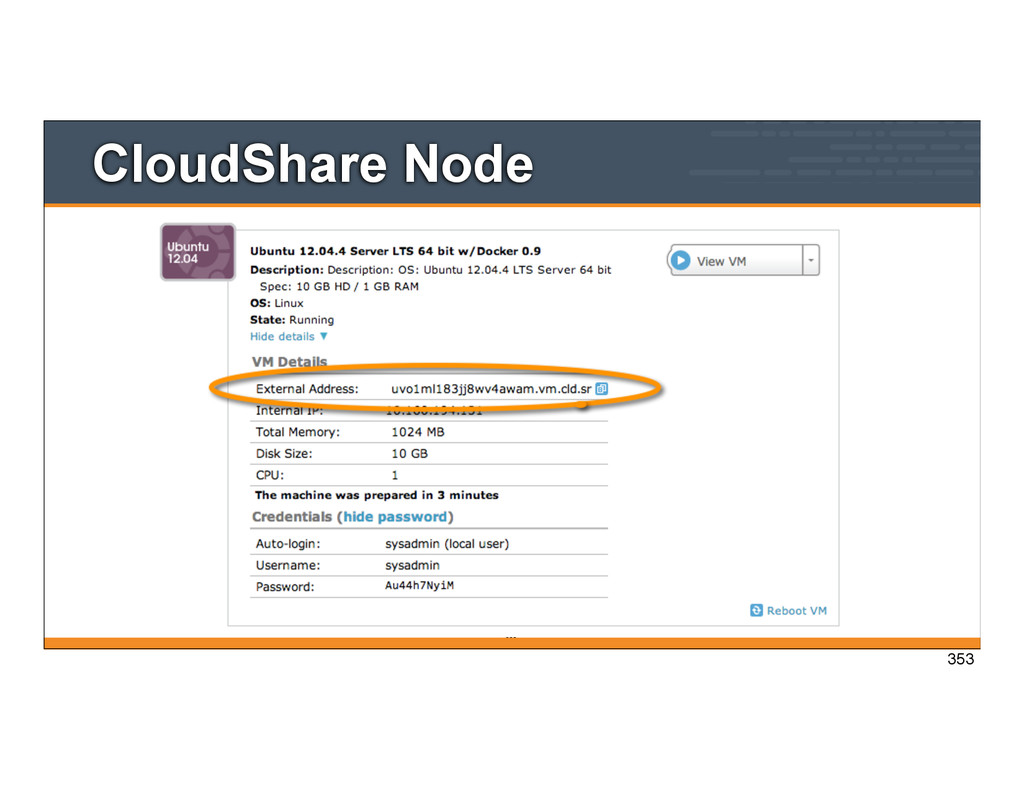
Task: Click the Disk Size: label
Action: 284,453
